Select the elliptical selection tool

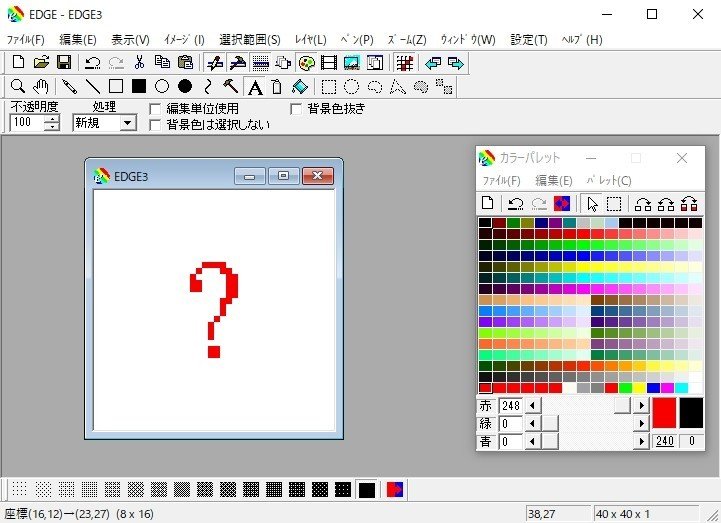[x=351, y=86]
